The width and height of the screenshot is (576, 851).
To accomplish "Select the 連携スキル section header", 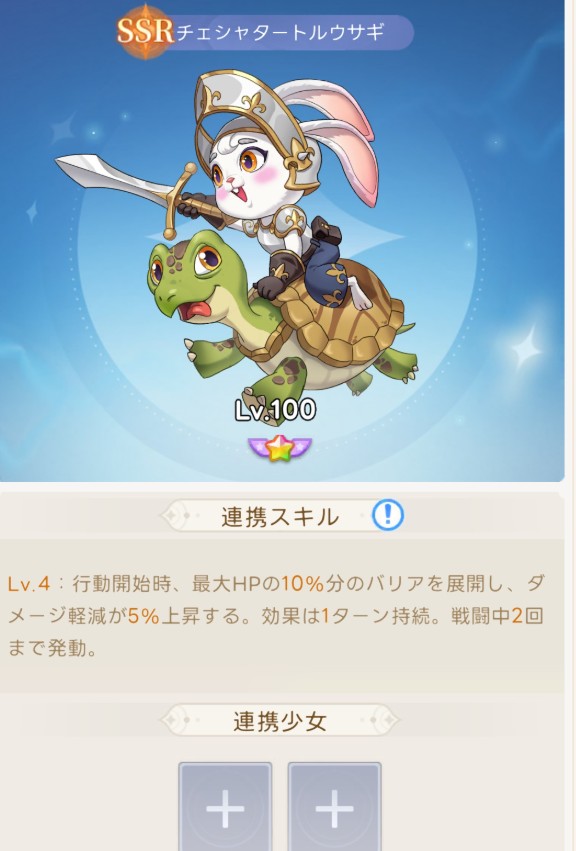I will [x=280, y=516].
